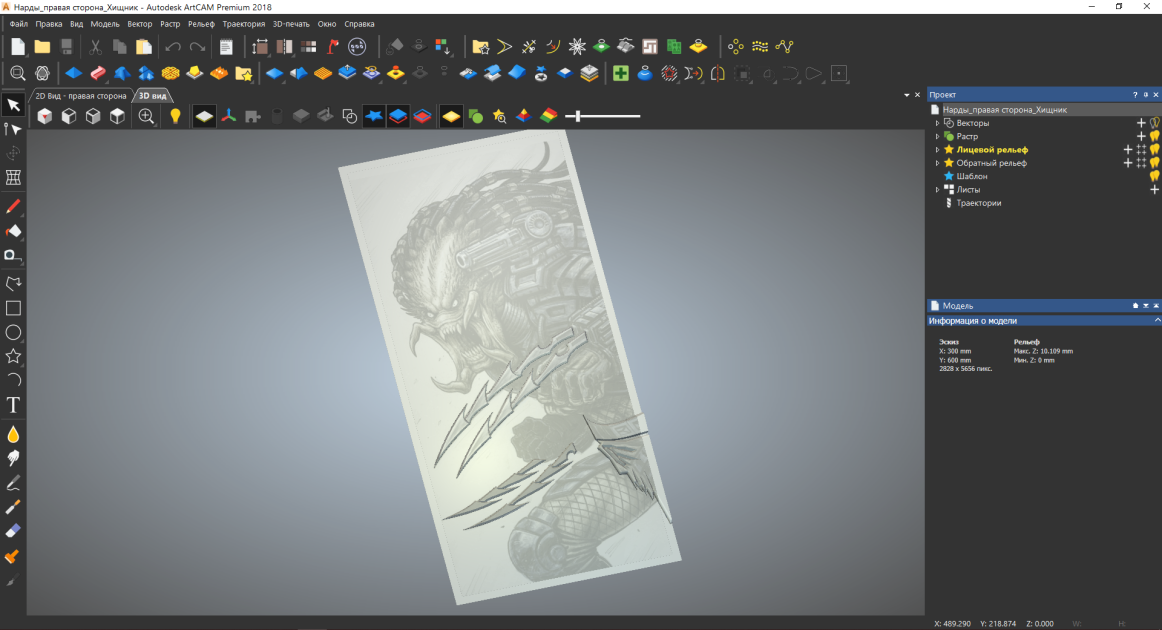Viewport: 1162px width, 630px height.
Task: Select the circle vector tool
Action: [13, 332]
